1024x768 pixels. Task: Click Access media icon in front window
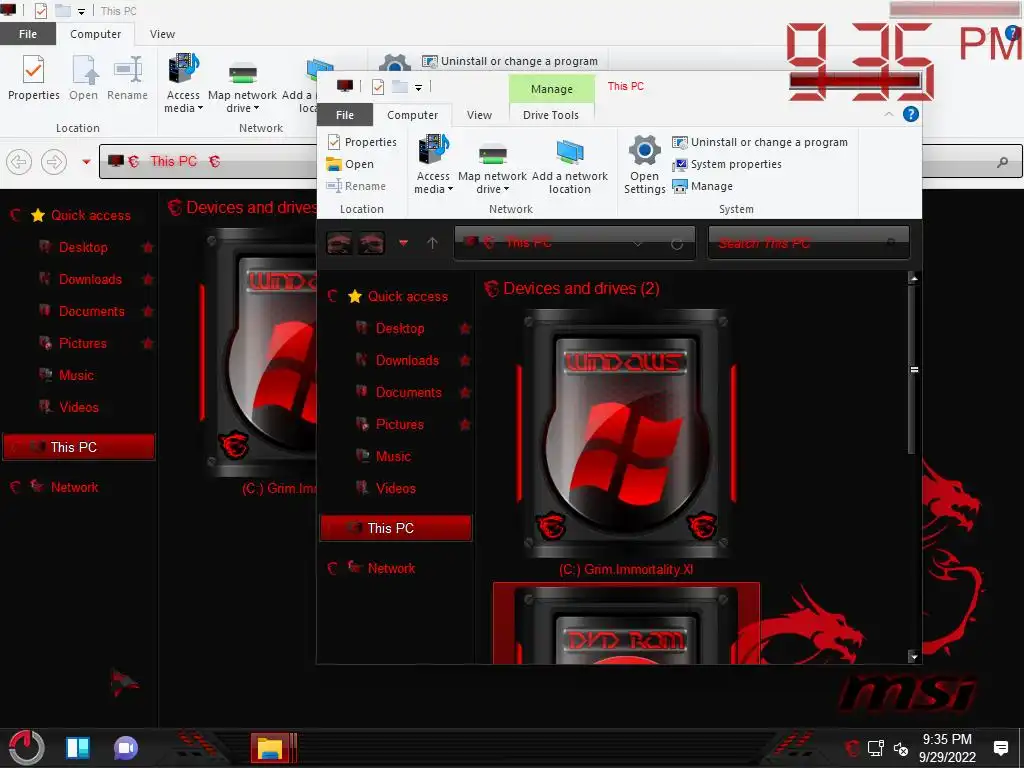coord(433,149)
